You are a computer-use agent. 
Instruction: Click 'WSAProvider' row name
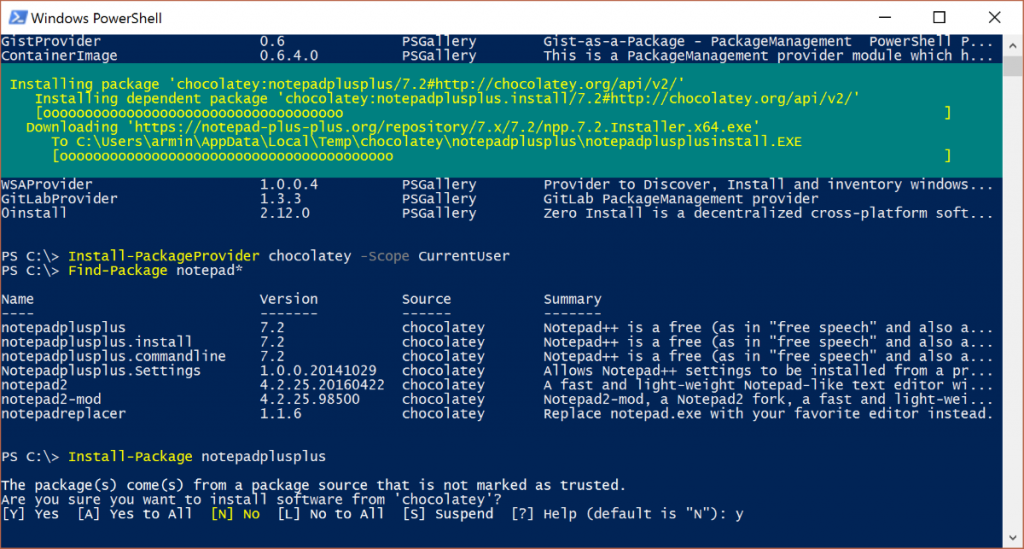coord(47,184)
